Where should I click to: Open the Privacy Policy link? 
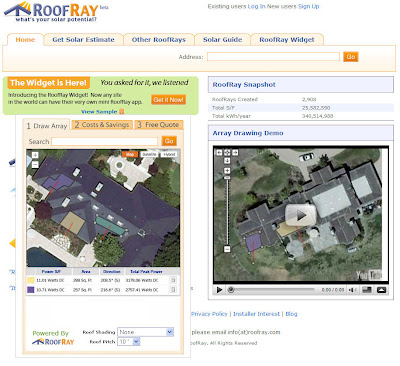pos(209,314)
